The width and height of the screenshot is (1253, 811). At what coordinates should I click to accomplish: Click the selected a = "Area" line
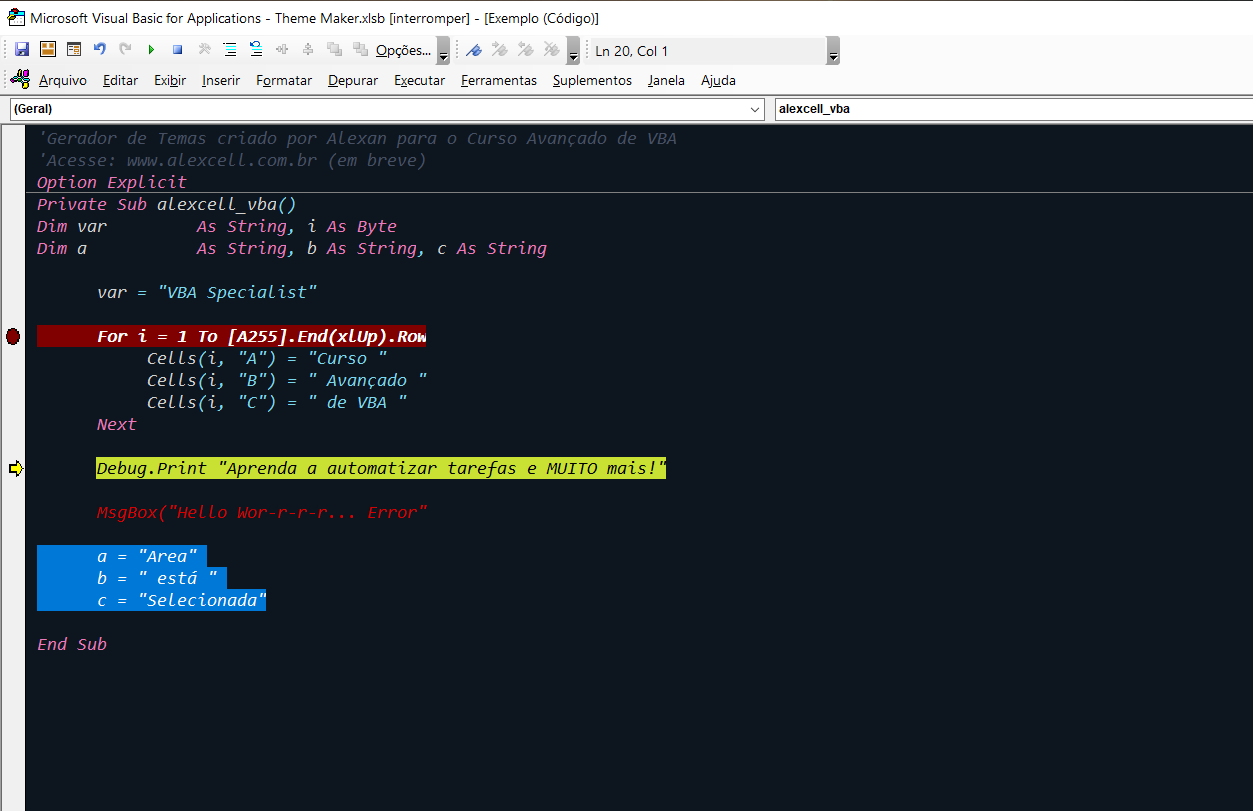122,556
